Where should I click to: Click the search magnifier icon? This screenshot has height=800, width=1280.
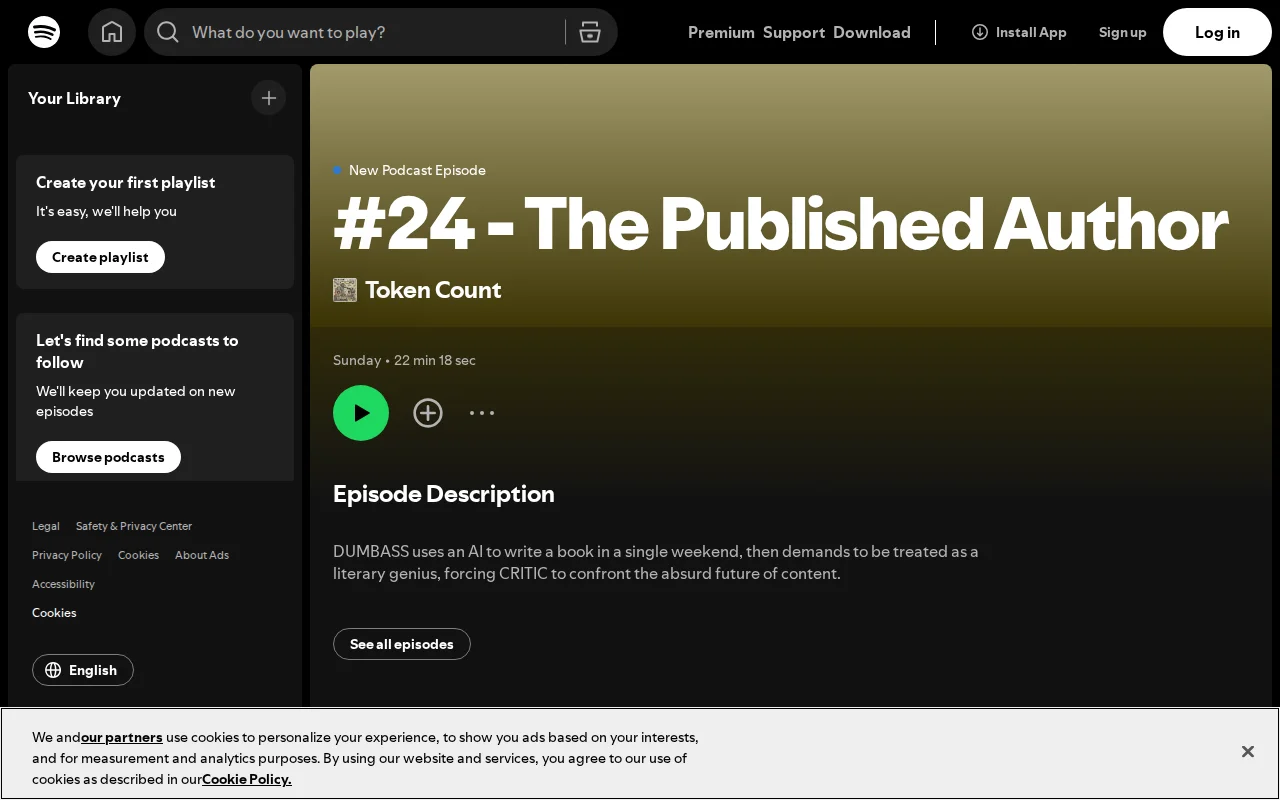[x=168, y=32]
